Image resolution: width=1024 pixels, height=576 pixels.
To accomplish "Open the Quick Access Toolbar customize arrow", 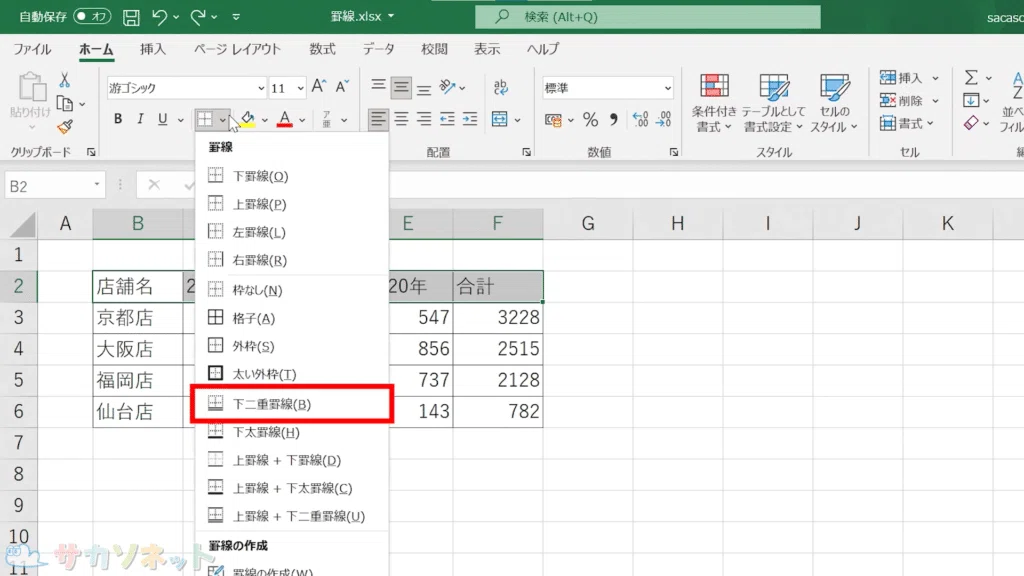I will (236, 17).
